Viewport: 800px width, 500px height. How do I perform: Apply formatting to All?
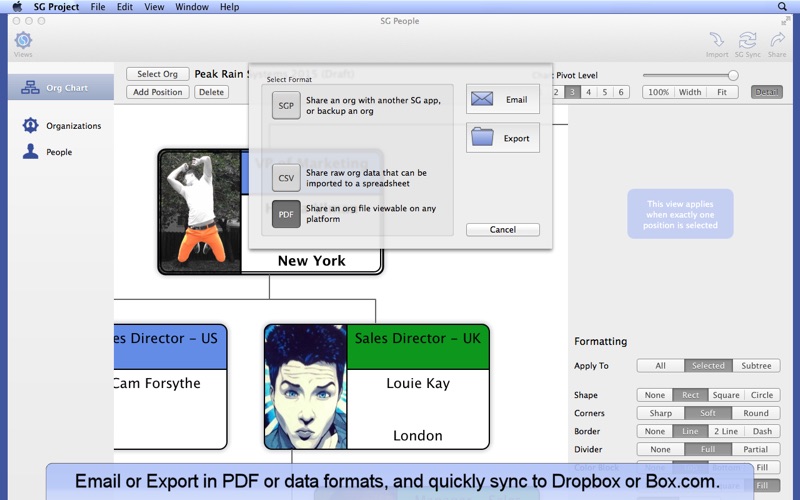click(x=660, y=365)
